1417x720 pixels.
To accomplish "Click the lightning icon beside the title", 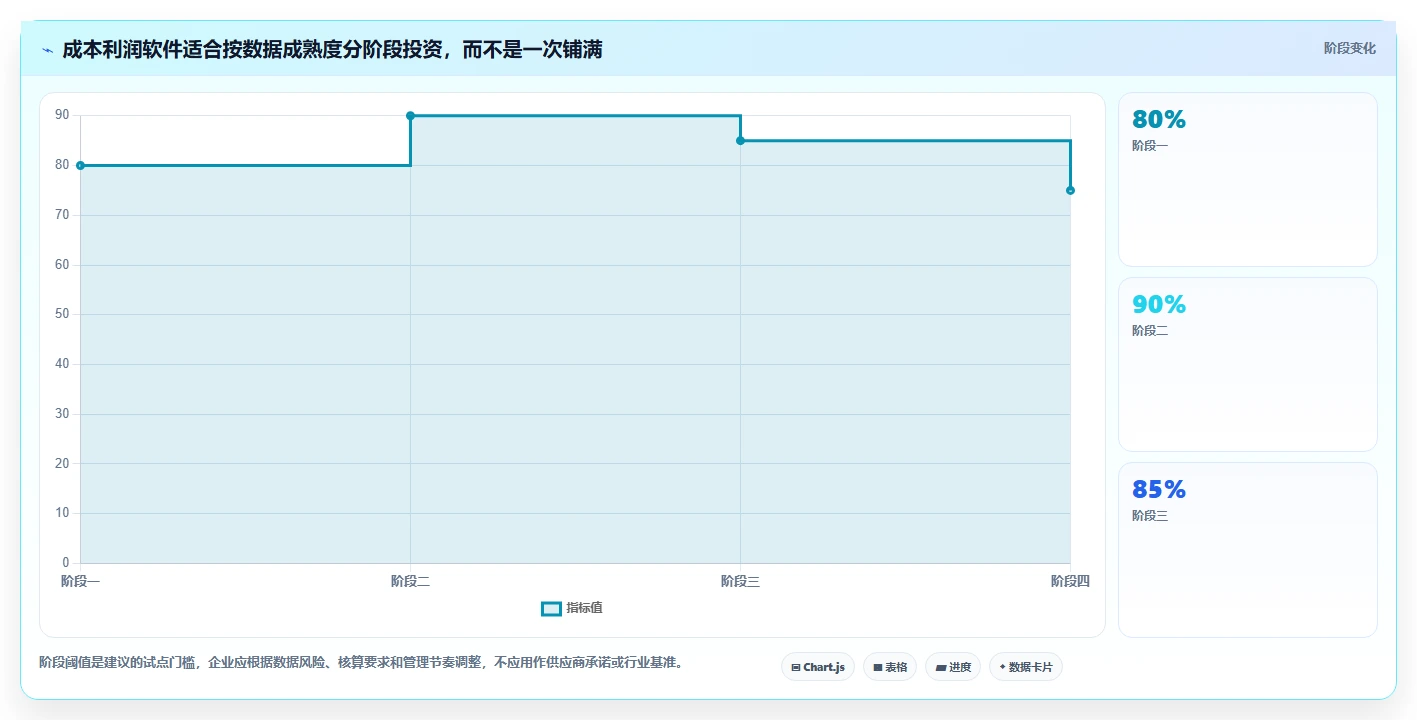I will coord(47,50).
